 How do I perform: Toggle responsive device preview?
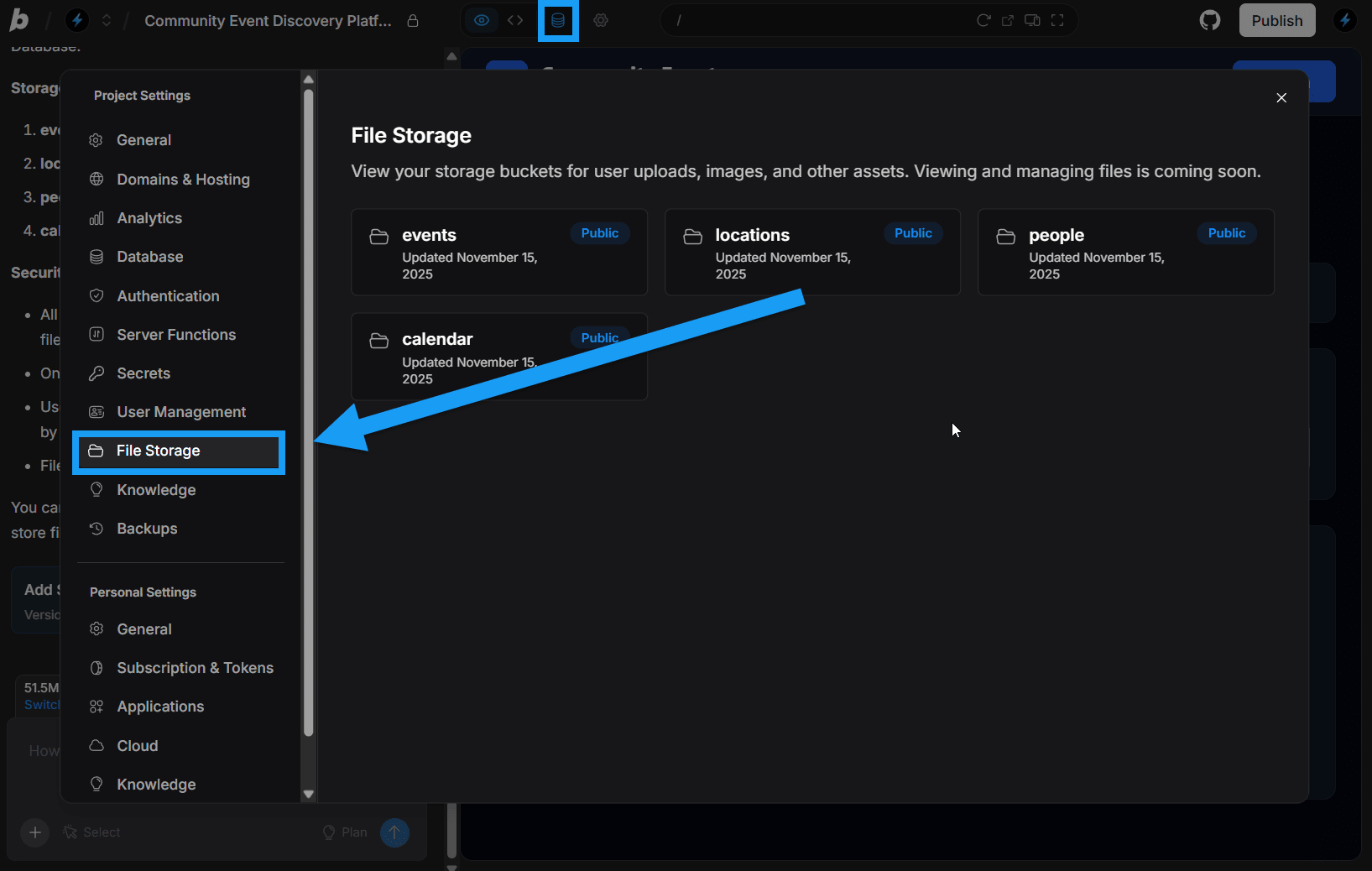1032,20
